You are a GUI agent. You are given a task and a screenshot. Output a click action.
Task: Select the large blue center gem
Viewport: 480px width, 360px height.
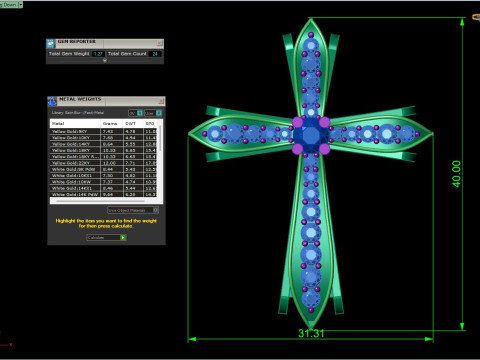(311, 135)
